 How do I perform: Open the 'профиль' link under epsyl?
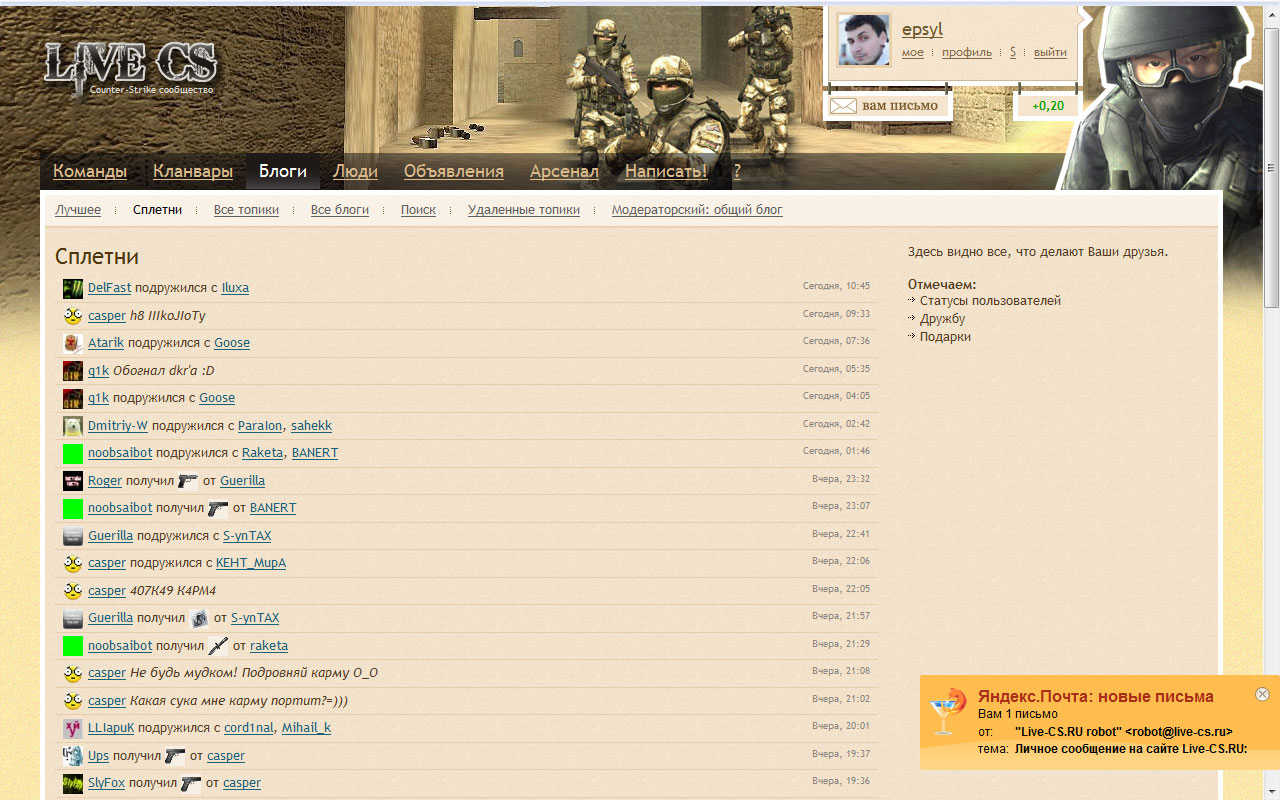[966, 52]
